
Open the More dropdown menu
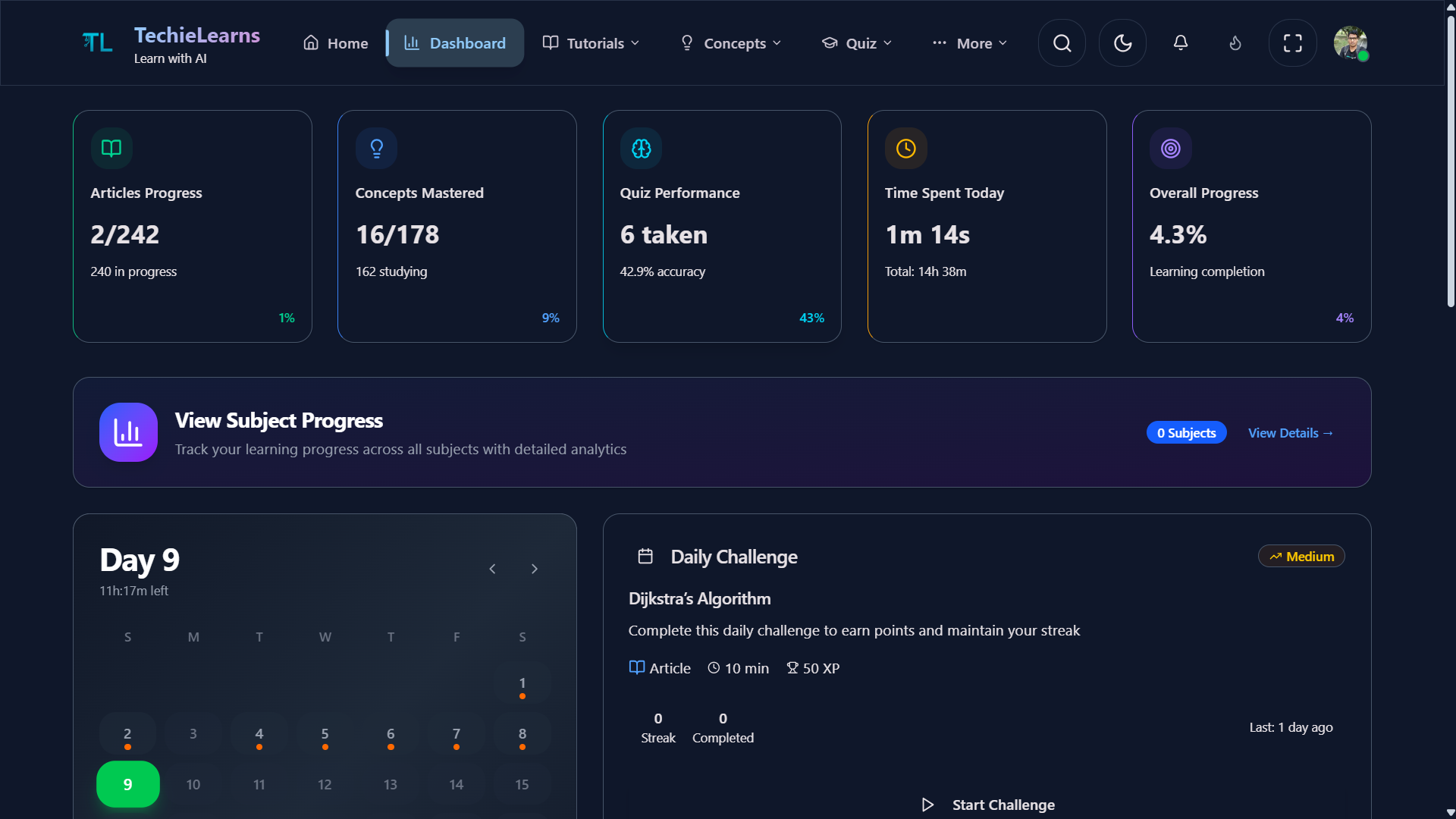tap(969, 43)
